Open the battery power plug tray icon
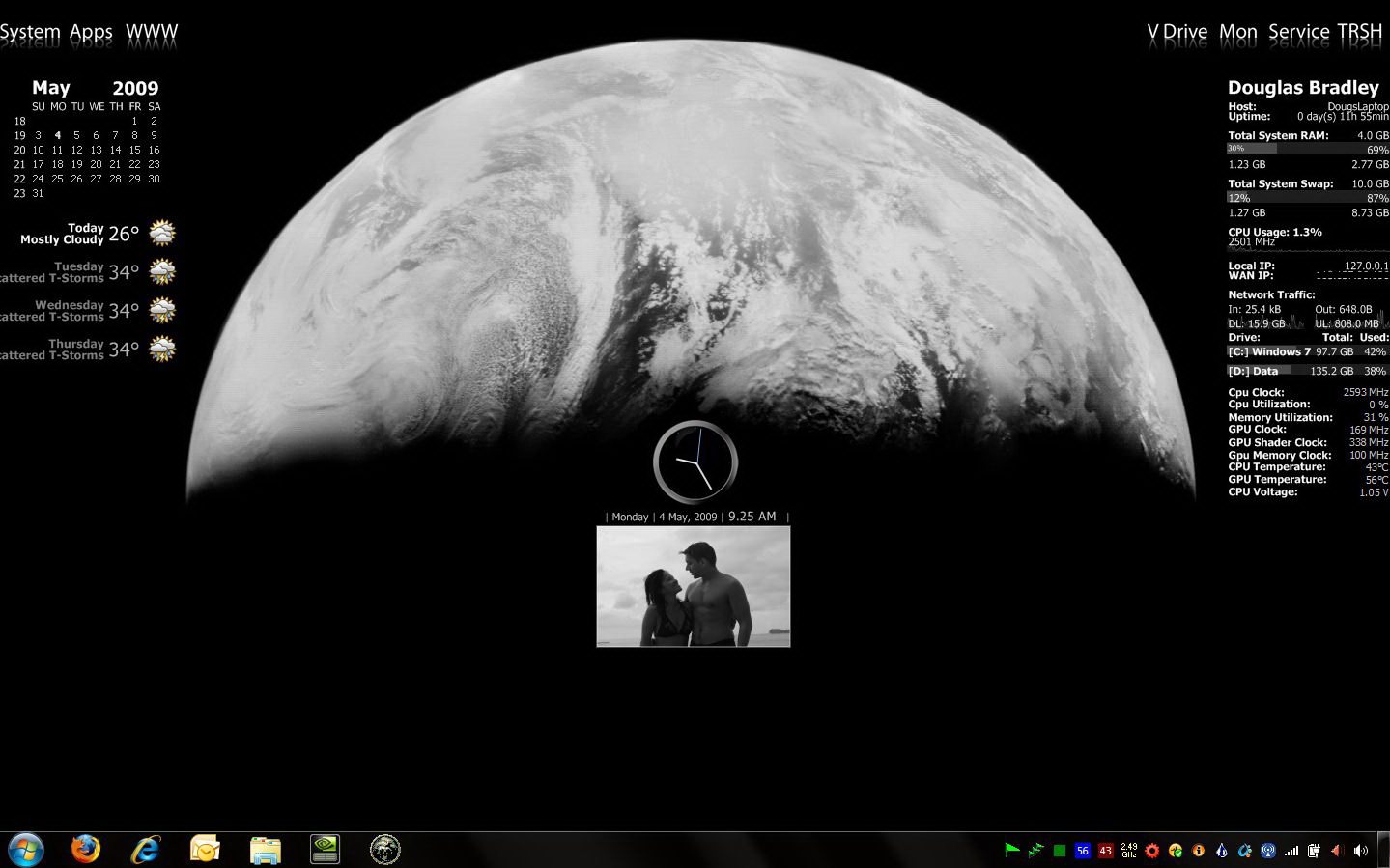Screen dimensions: 1390x868 (1315, 851)
